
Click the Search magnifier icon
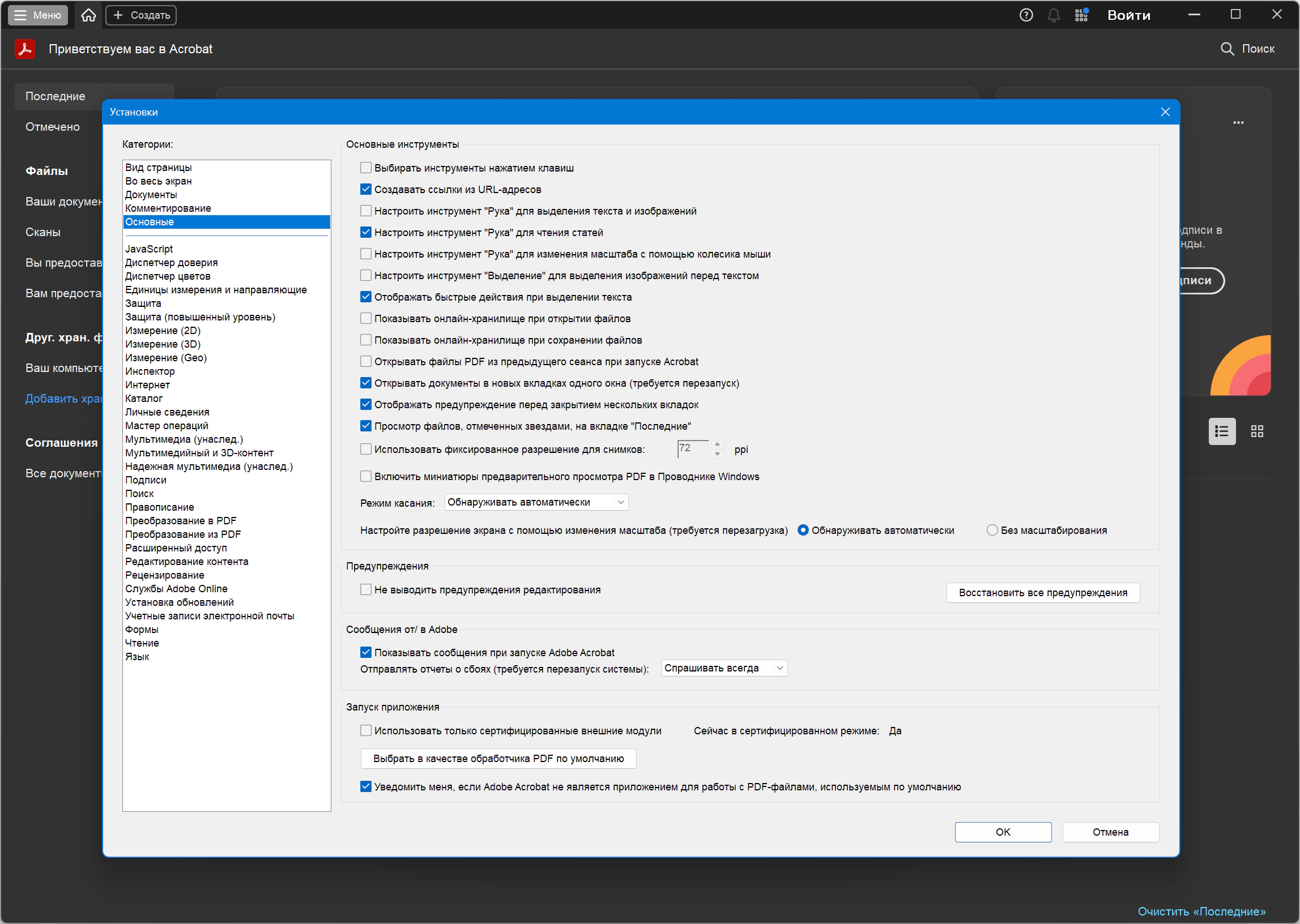1227,49
